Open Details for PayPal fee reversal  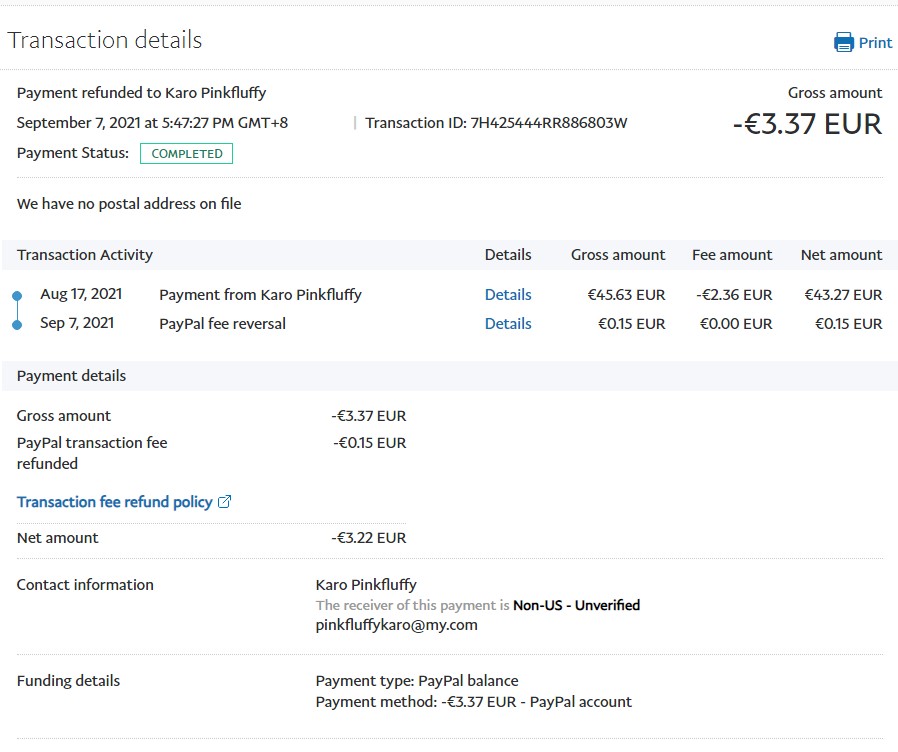508,324
